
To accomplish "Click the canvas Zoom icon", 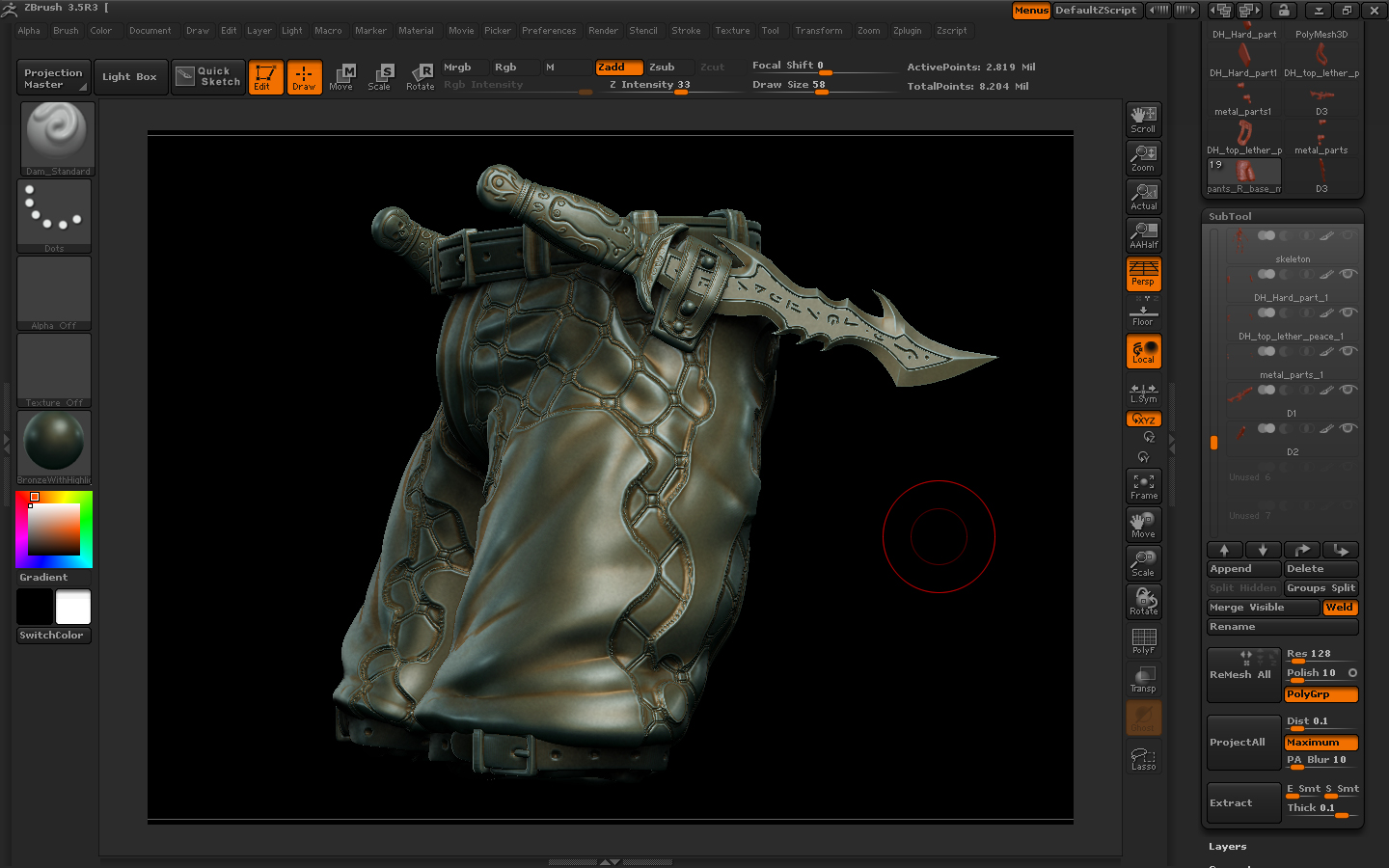I will coord(1143,158).
